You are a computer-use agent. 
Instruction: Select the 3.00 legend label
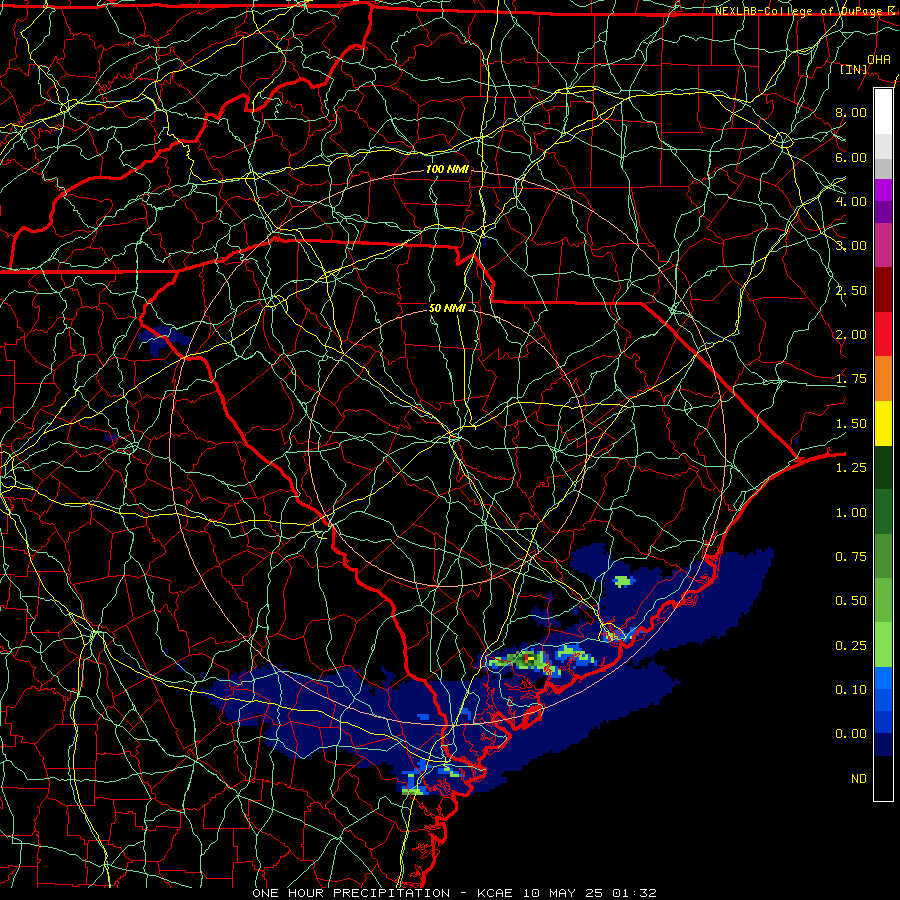[x=851, y=246]
